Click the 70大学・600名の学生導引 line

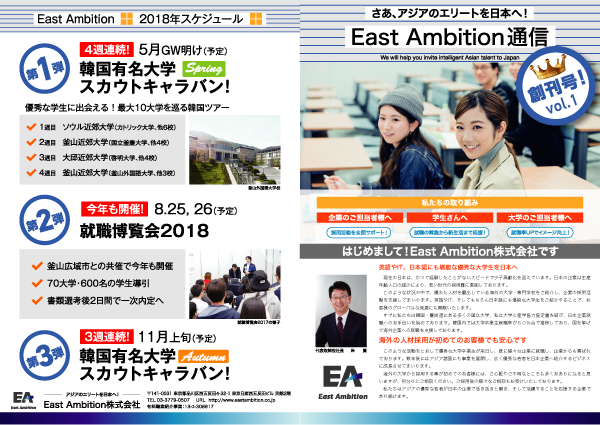point(98,283)
